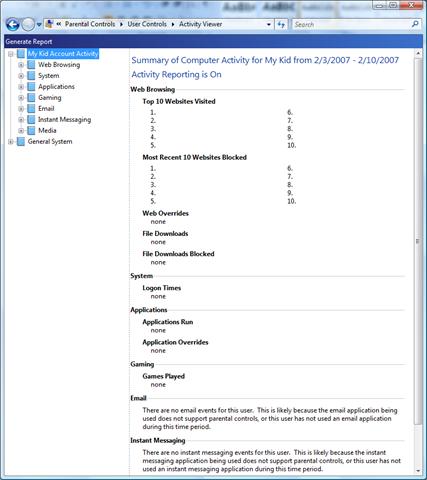Select General System tree item

[50, 142]
